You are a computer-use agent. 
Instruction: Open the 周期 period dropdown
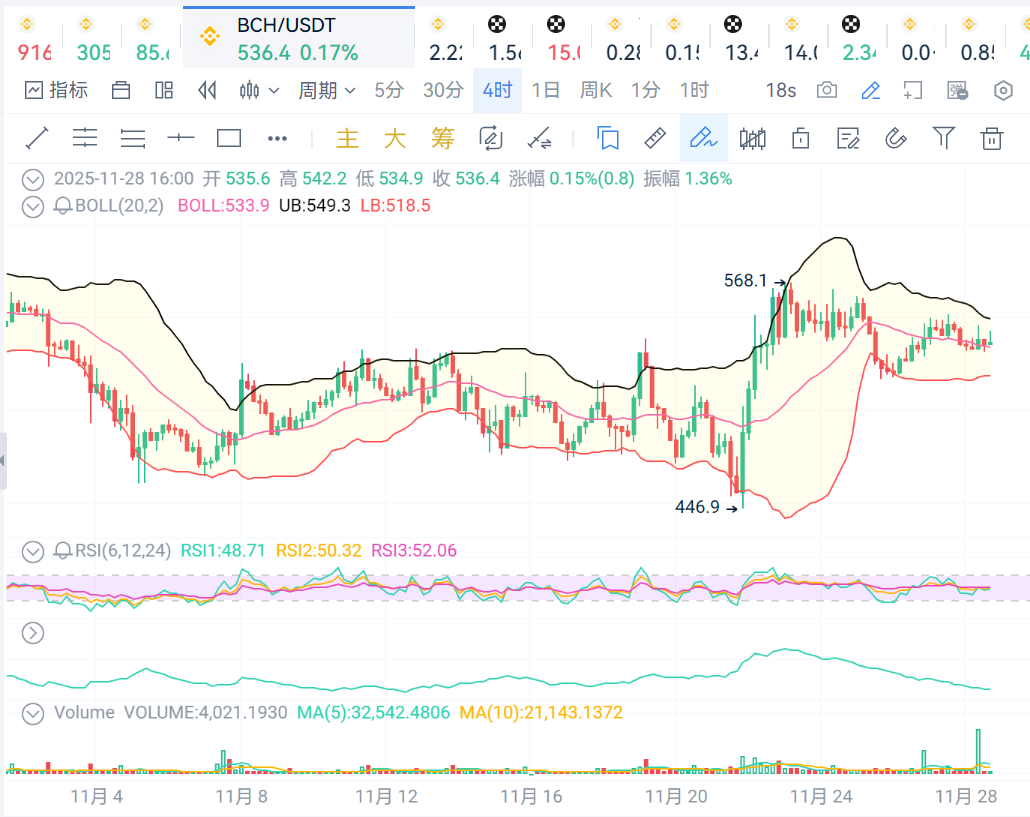pyautogui.click(x=327, y=91)
